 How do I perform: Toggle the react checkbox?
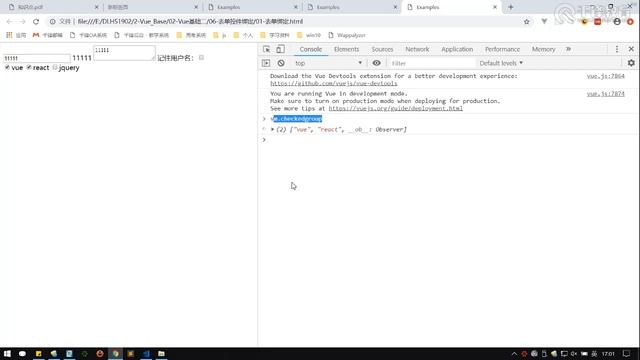29,67
